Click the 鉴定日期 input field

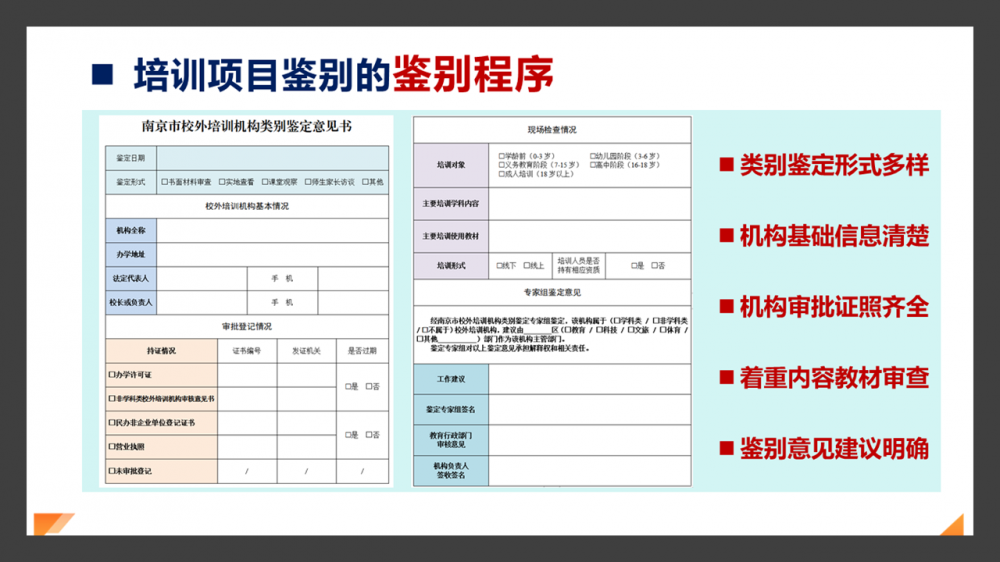click(x=272, y=158)
